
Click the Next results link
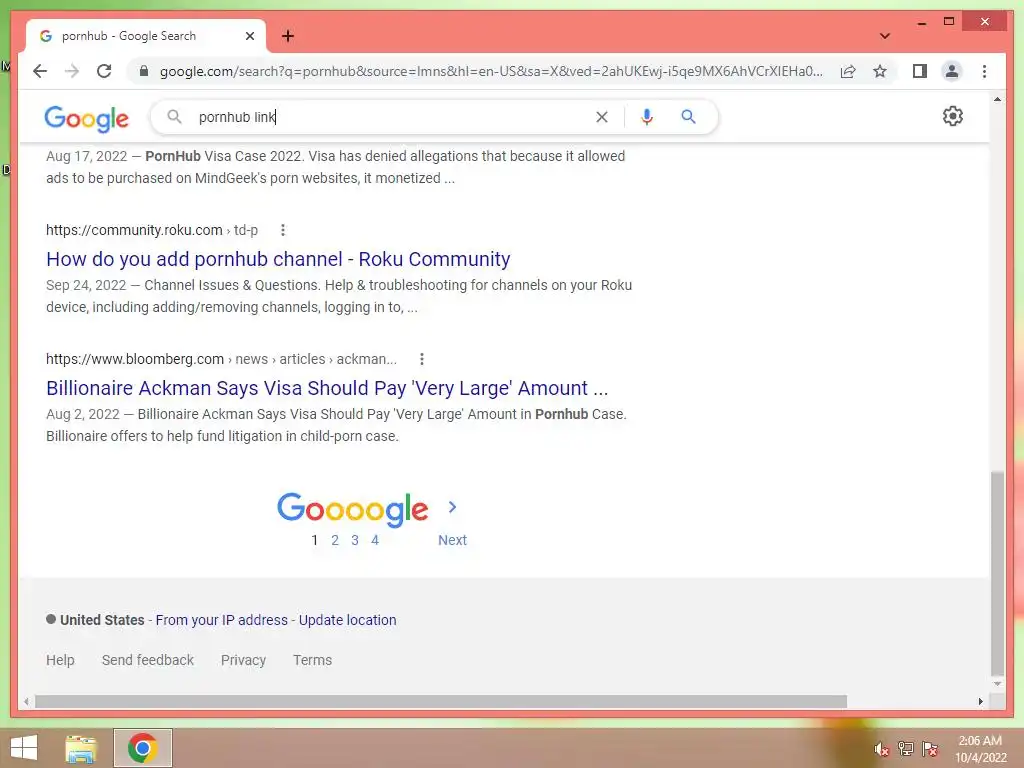point(453,540)
